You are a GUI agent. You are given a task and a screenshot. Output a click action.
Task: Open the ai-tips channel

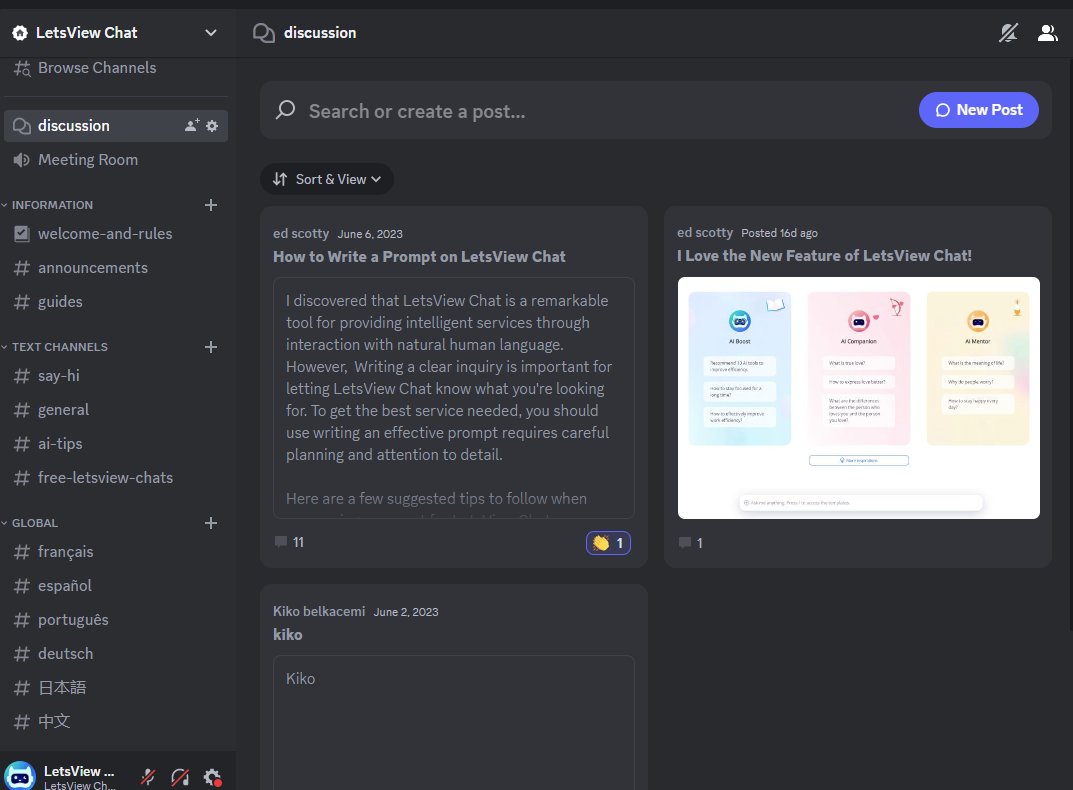116,444
